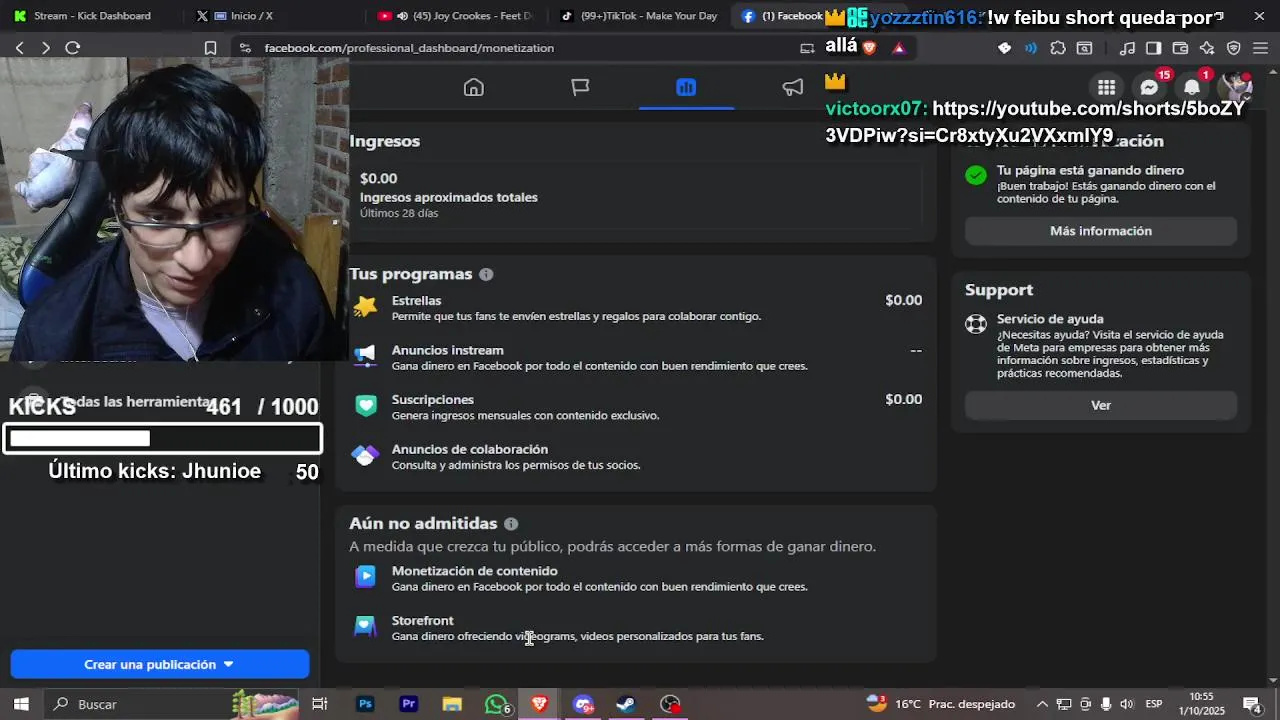This screenshot has width=1280, height=720.
Task: Reload the current page
Action: point(72,48)
